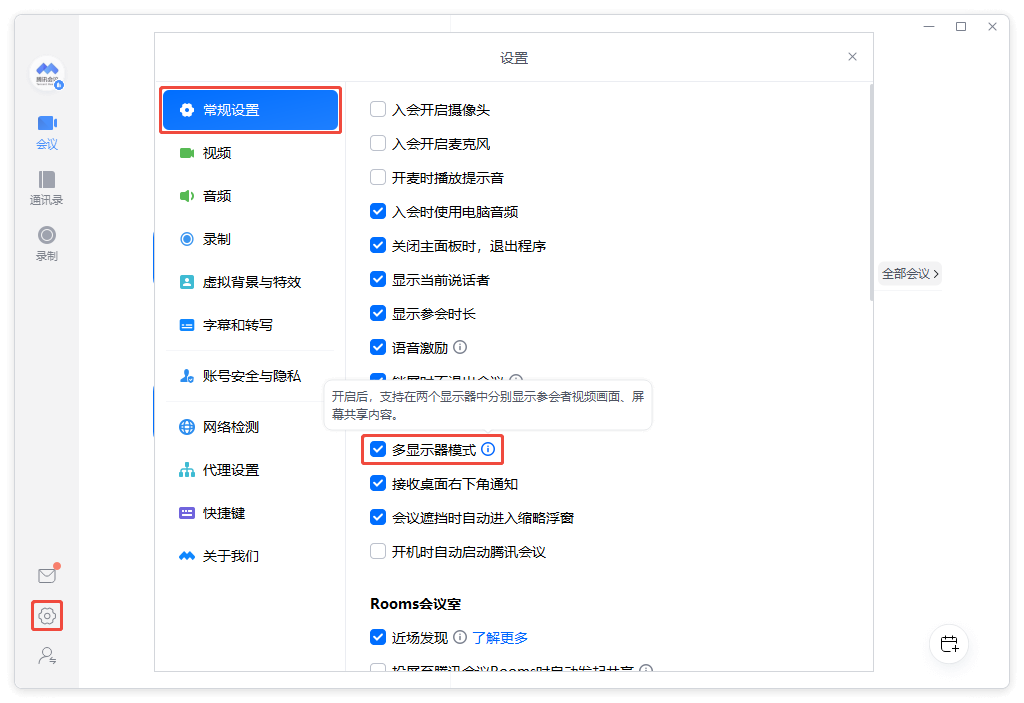Viewport: 1024px width, 703px height.
Task: Open the user switch account icon
Action: tap(47, 655)
